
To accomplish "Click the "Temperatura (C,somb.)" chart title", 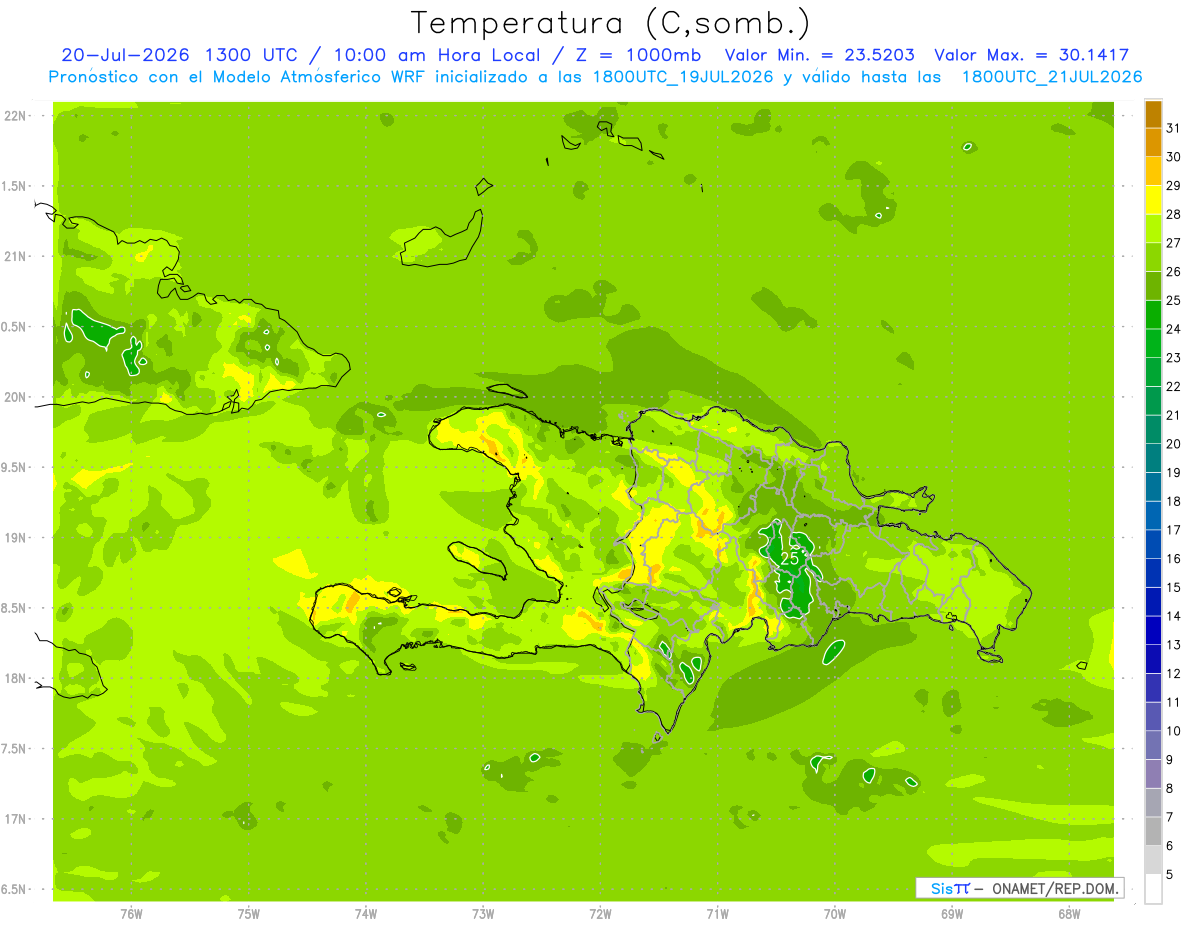I will coord(611,24).
